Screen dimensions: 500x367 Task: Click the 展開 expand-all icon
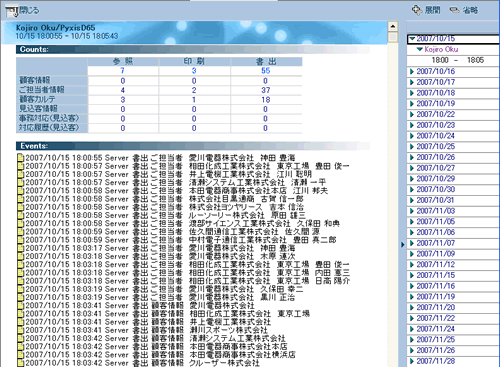(417, 10)
